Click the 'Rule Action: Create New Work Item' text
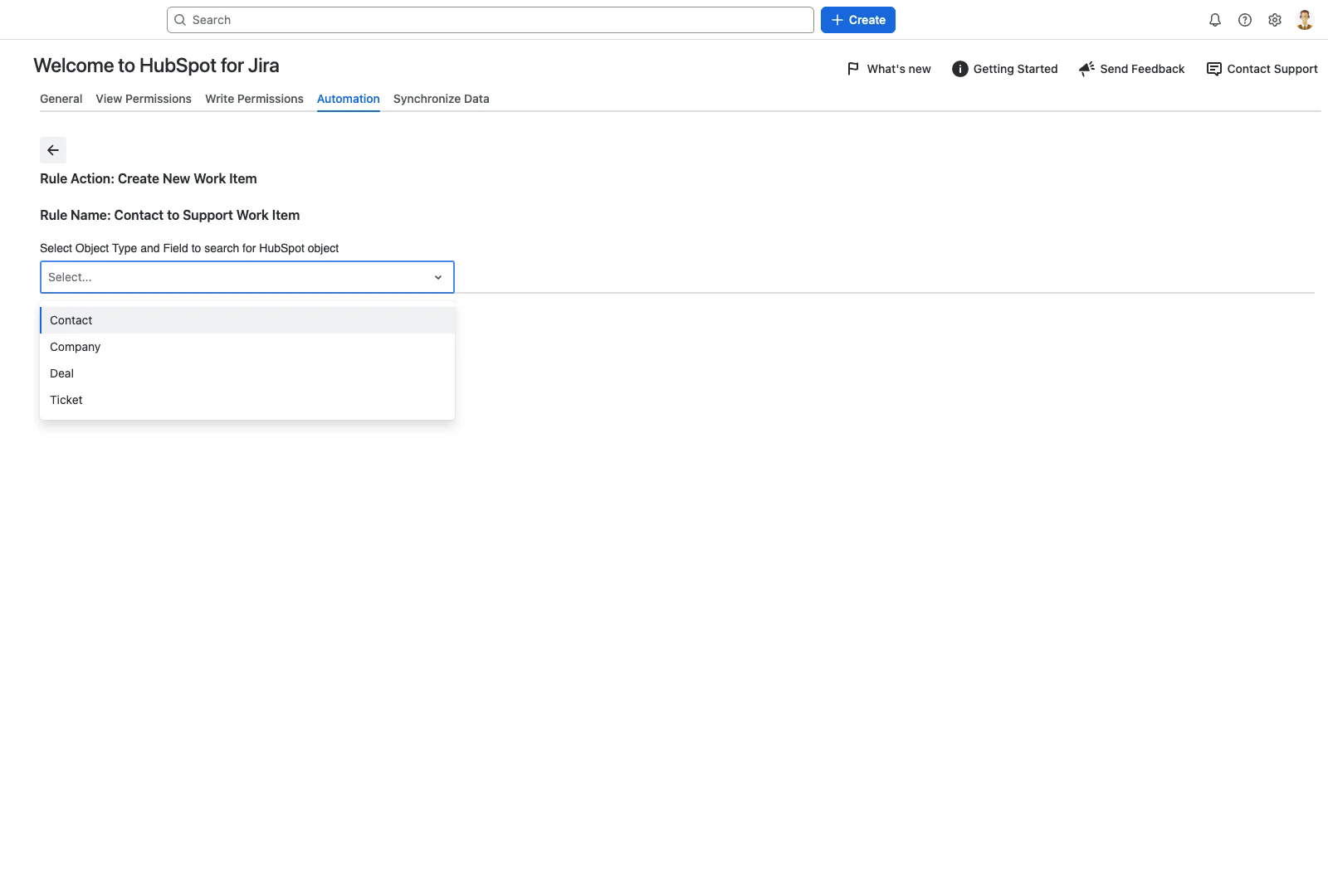 point(149,178)
